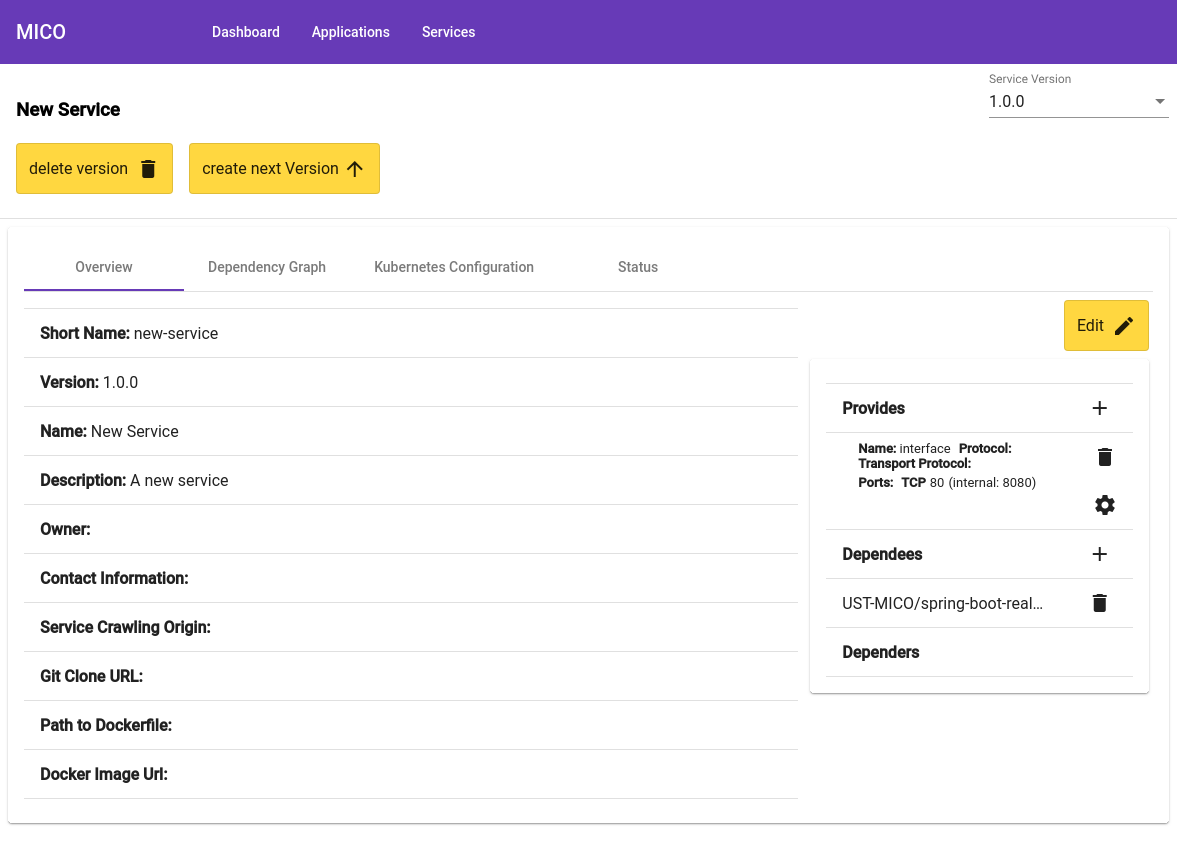The height and width of the screenshot is (848, 1177).
Task: Delete the interface named 'interface' via its trash icon
Action: point(1105,457)
